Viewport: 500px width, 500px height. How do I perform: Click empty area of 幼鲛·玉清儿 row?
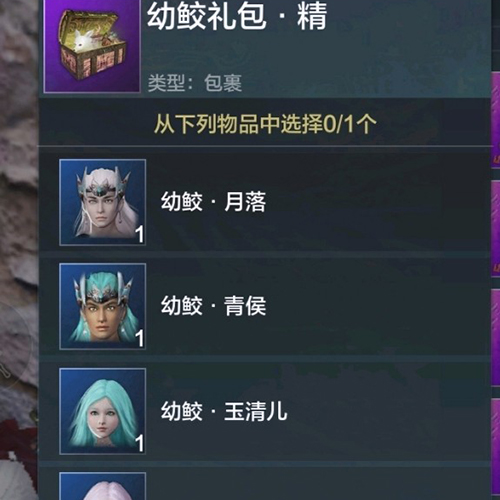[x=388, y=411]
